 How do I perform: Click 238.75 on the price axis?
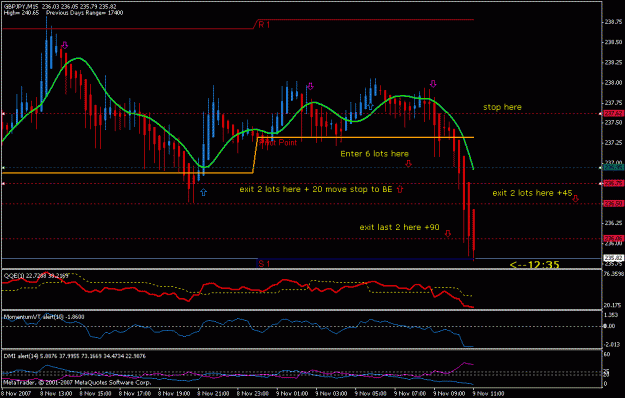tap(613, 22)
